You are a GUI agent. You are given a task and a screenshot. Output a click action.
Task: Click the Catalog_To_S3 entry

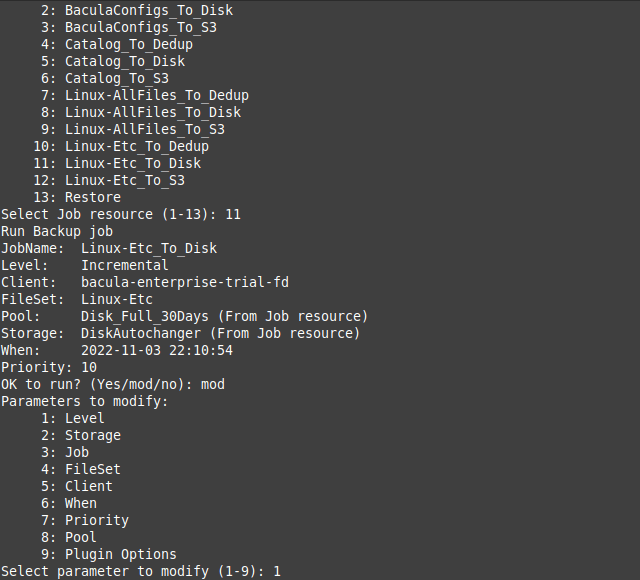click(x=104, y=78)
